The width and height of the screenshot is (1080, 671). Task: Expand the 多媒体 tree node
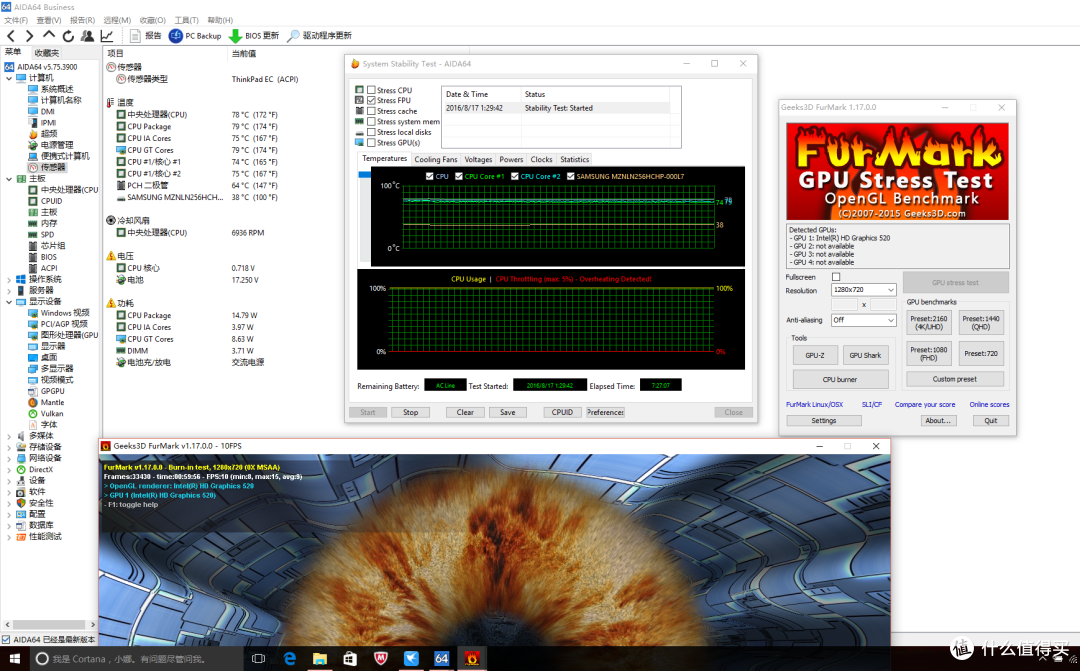point(9,436)
